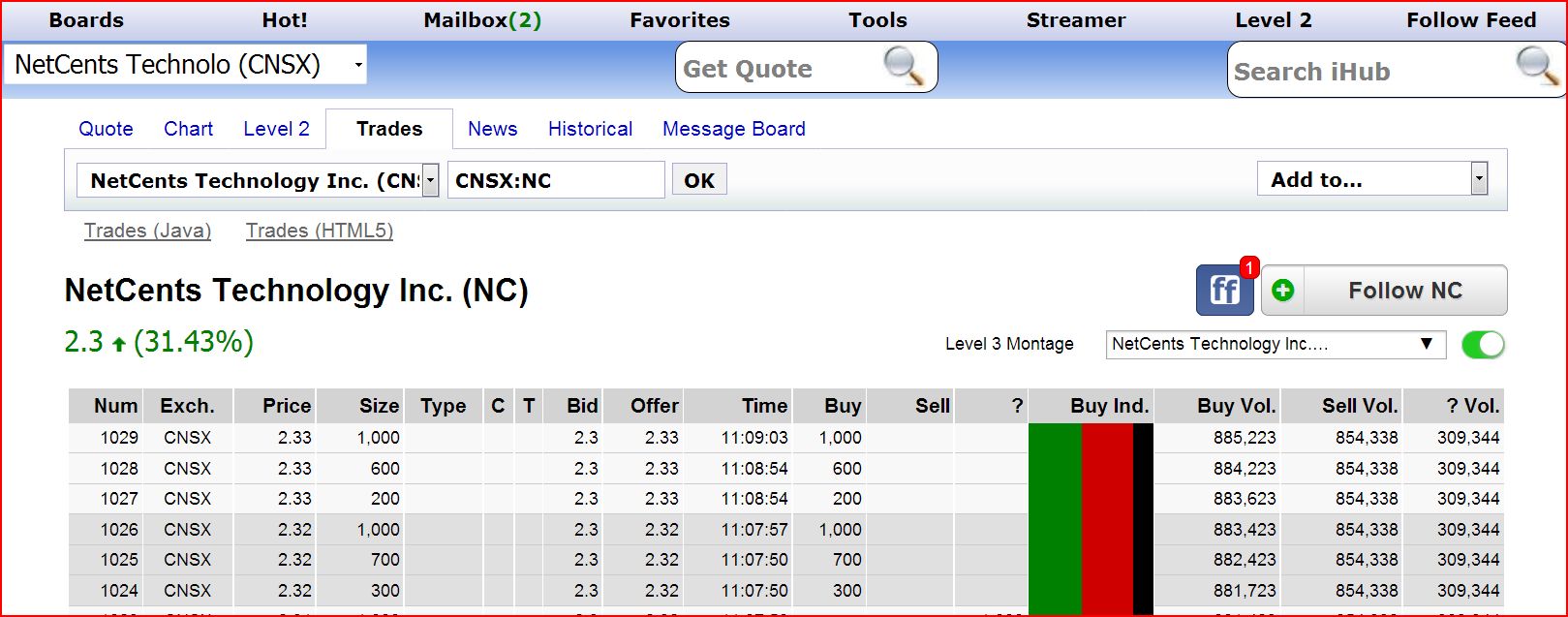Open the Follow Feed menu item
The width and height of the screenshot is (1568, 617).
tap(1471, 20)
